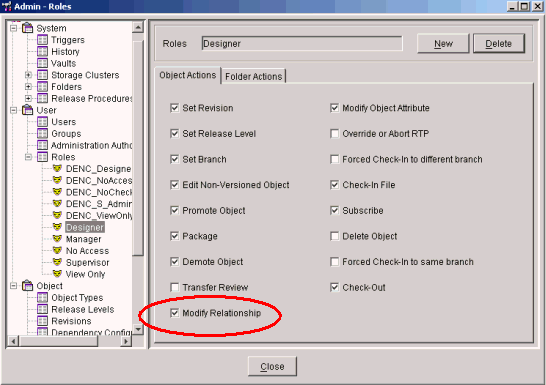Viewport: 546px width, 385px height.
Task: Select the Object Actions tab
Action: 188,75
